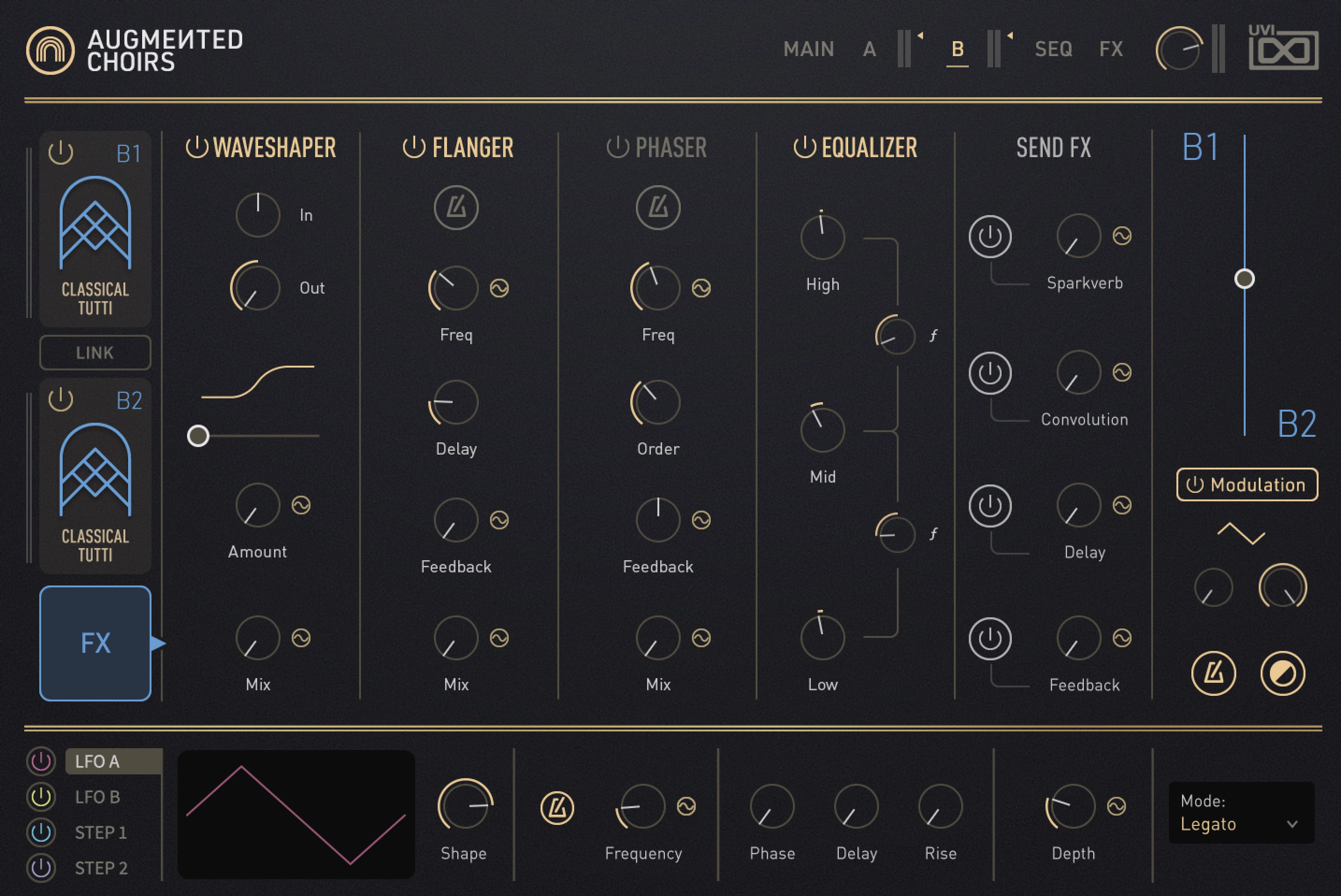Toggle the LFO A power button

coord(41,761)
